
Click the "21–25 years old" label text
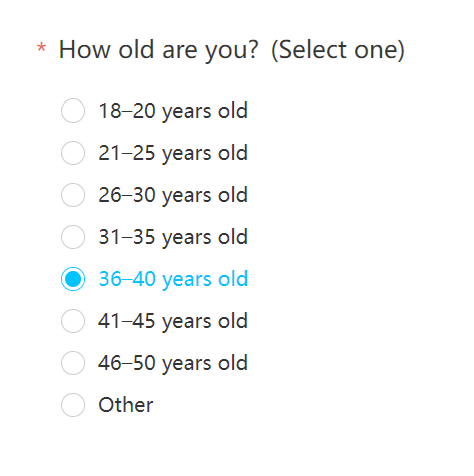pyautogui.click(x=173, y=153)
